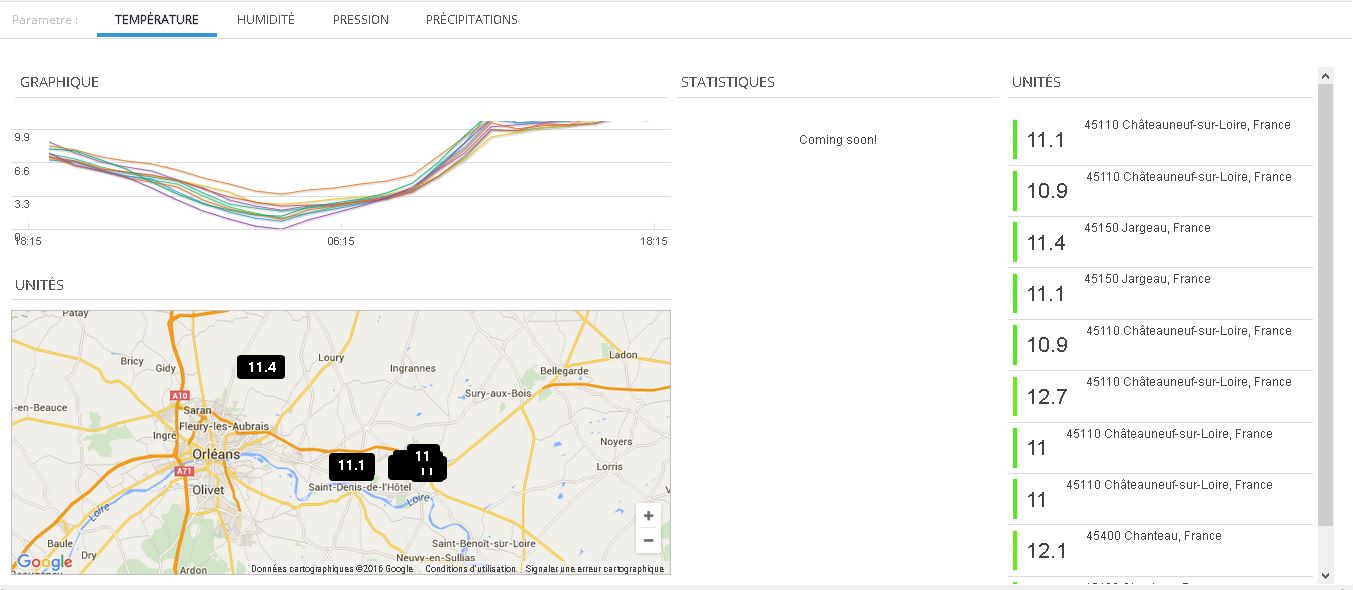Click the STATISTIQUES section heading
This screenshot has height=590, width=1353.
(728, 82)
